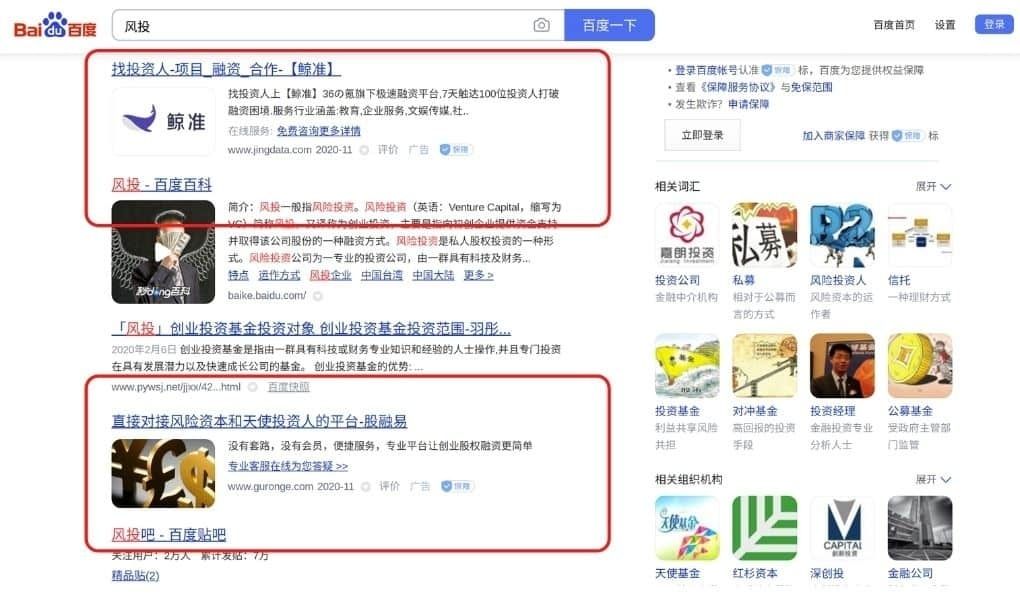Click the Baidu logo

55,26
